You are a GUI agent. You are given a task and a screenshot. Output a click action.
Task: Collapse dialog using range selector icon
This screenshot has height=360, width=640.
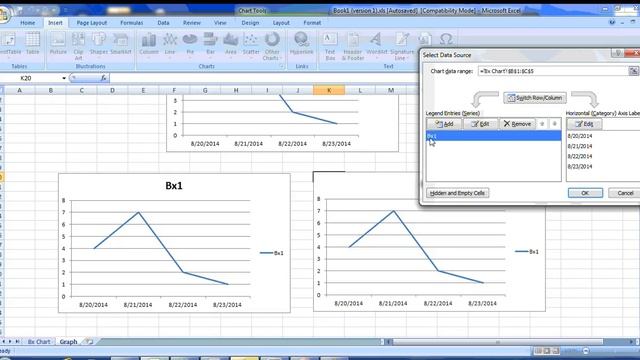tap(633, 71)
